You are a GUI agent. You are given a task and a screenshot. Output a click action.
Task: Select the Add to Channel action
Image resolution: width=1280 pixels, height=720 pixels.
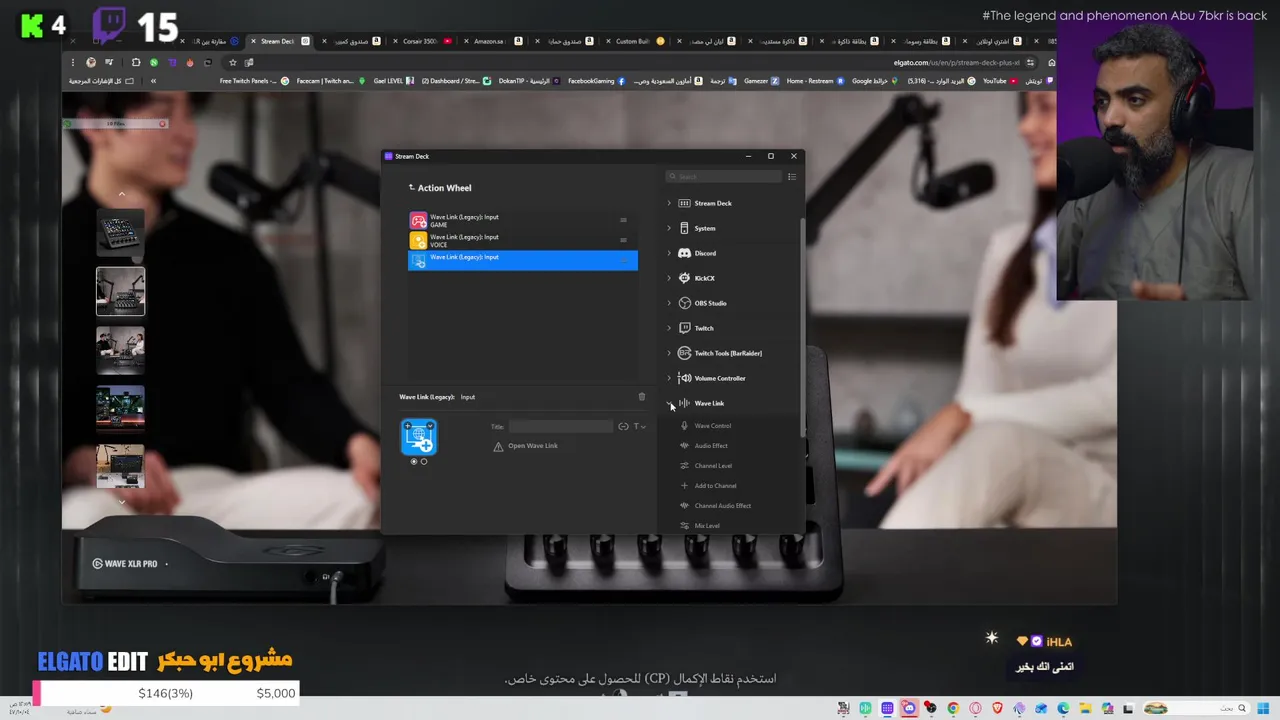715,486
